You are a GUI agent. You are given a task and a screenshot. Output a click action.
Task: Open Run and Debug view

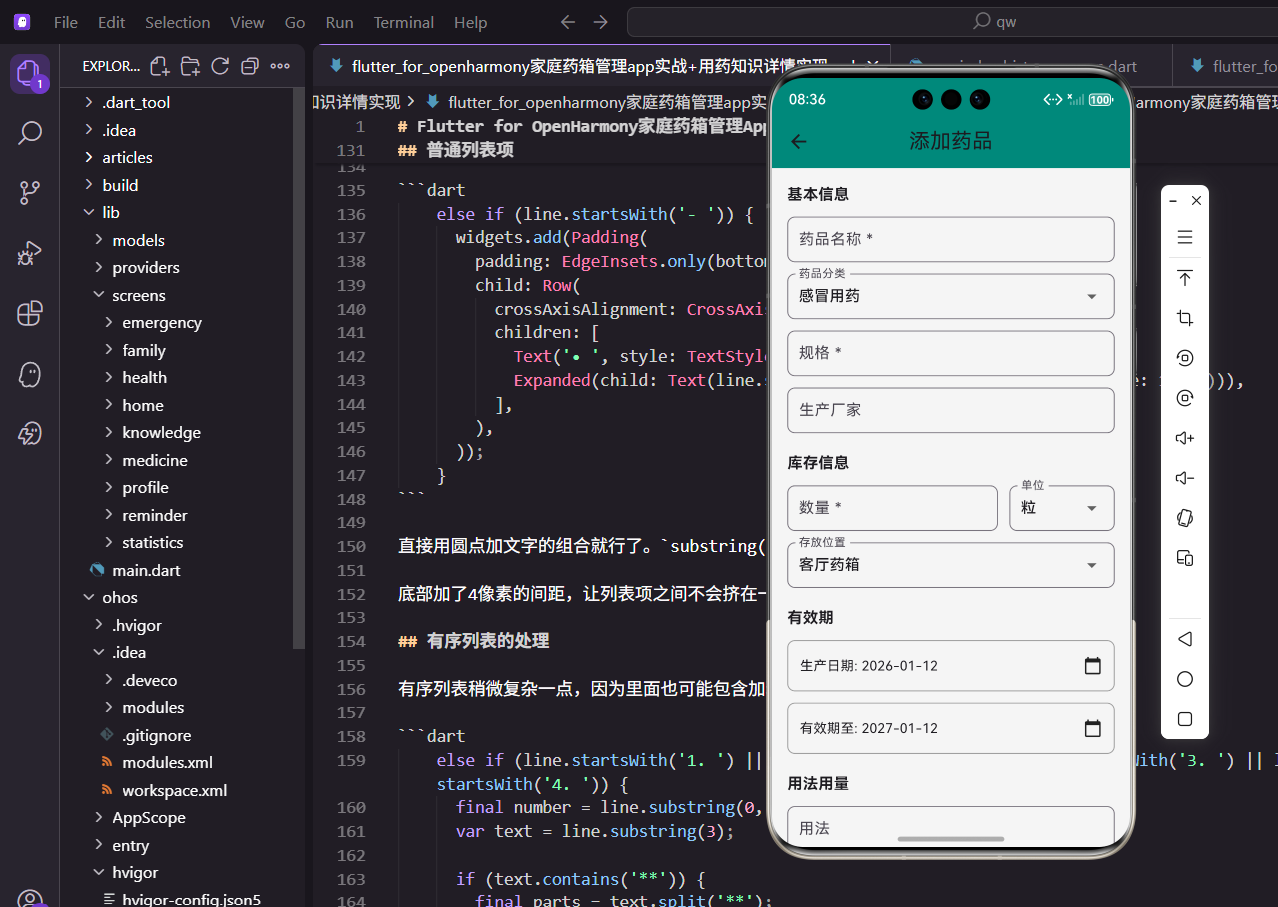tap(29, 253)
